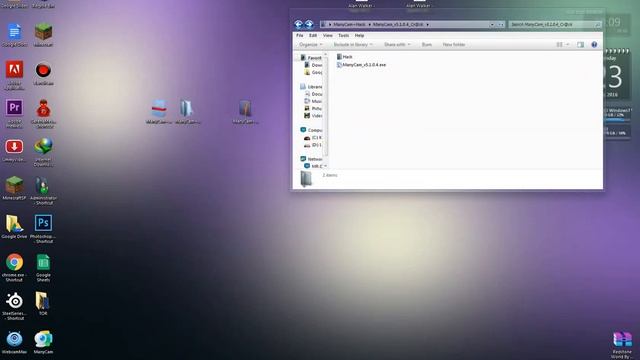Go back in Explorer window

point(298,24)
